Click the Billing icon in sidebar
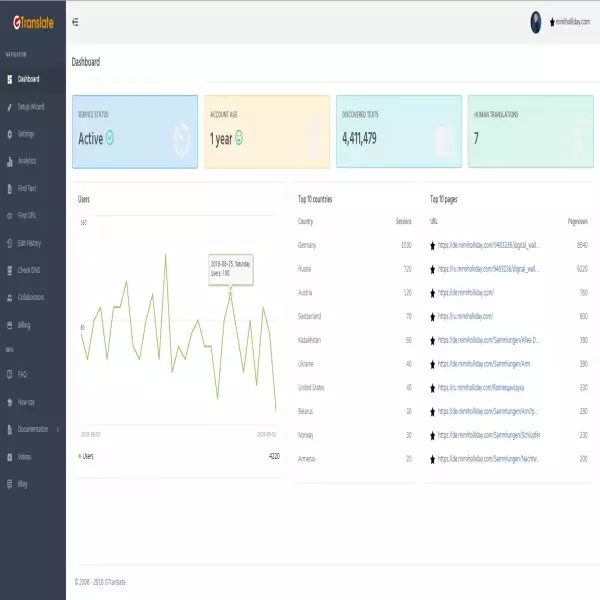The height and width of the screenshot is (600, 600). point(9,325)
